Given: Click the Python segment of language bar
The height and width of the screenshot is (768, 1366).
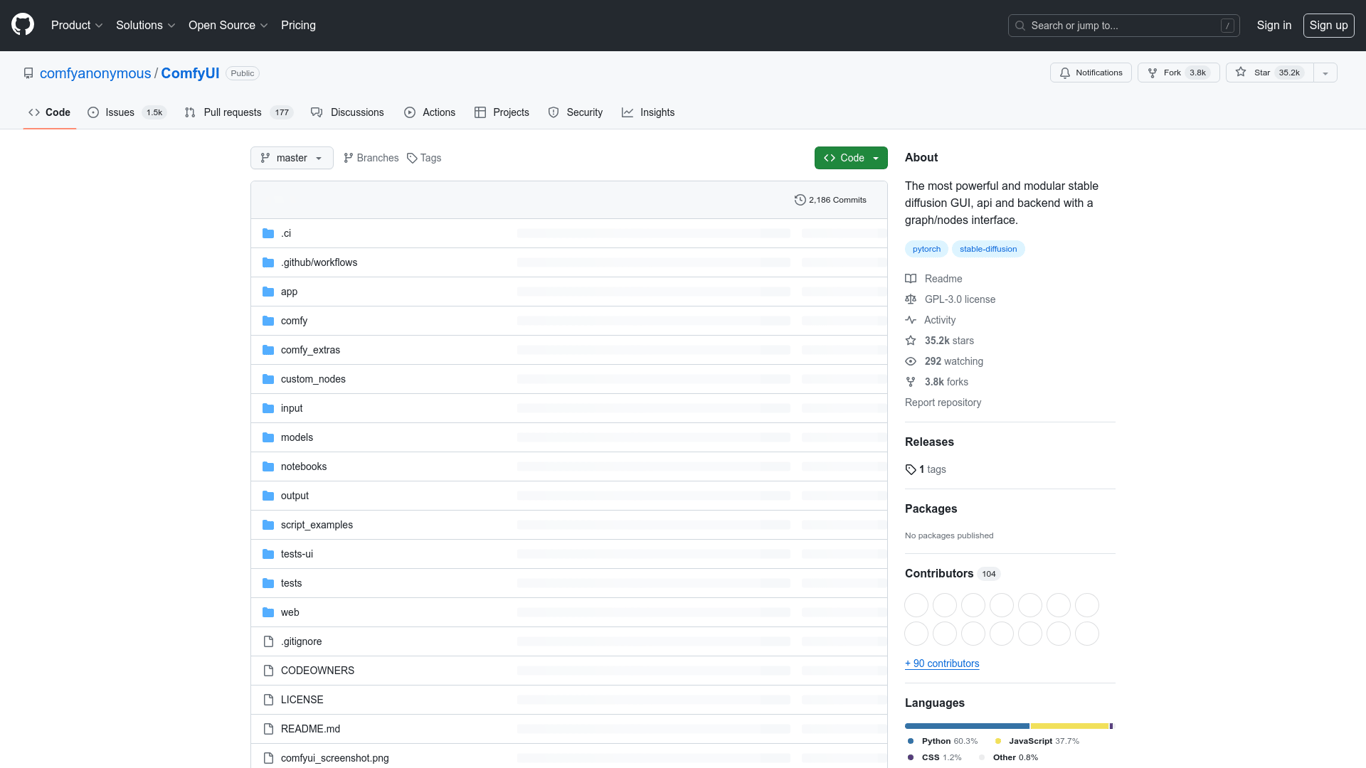Looking at the screenshot, I should click(x=967, y=726).
